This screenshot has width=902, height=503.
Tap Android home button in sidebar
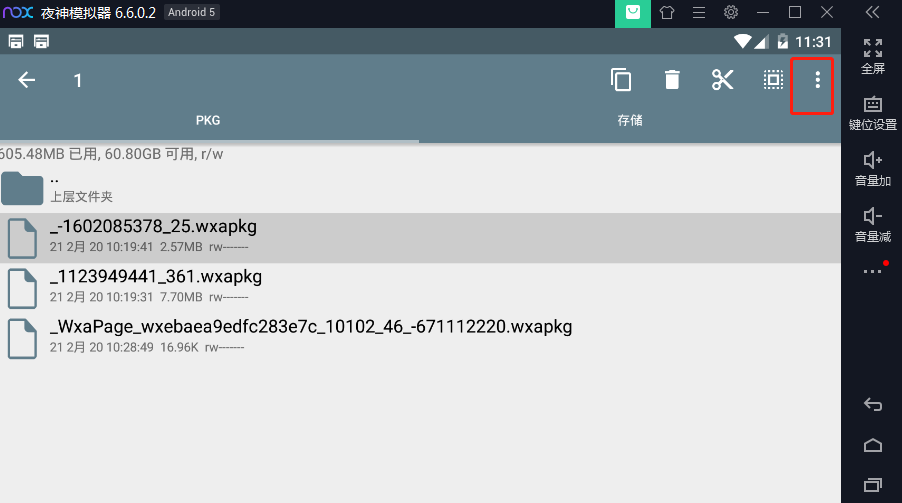(873, 445)
